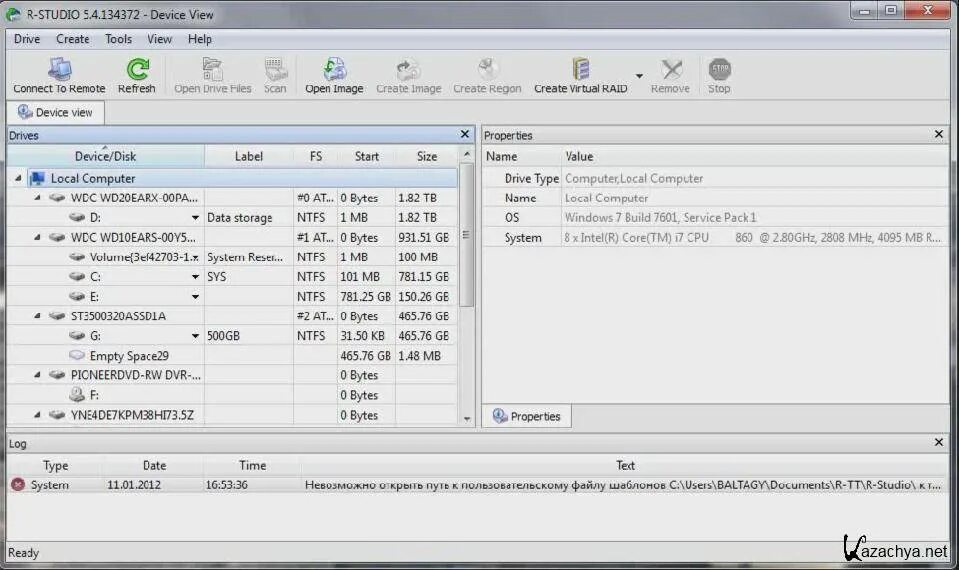The height and width of the screenshot is (570, 959).
Task: Click the R-Studio icon in the title bar
Action: pyautogui.click(x=13, y=13)
